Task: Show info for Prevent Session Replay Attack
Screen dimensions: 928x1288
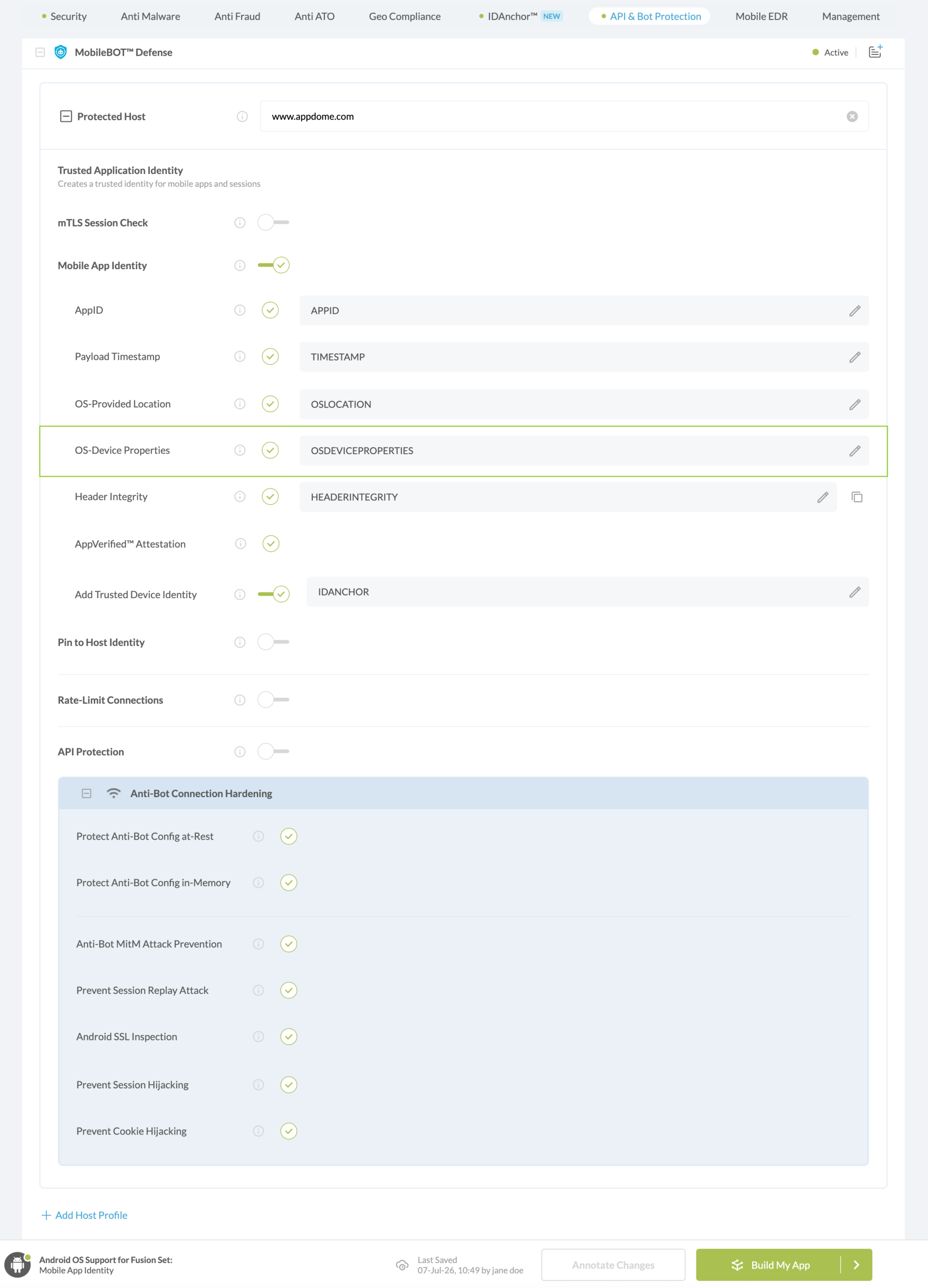Action: pyautogui.click(x=259, y=990)
